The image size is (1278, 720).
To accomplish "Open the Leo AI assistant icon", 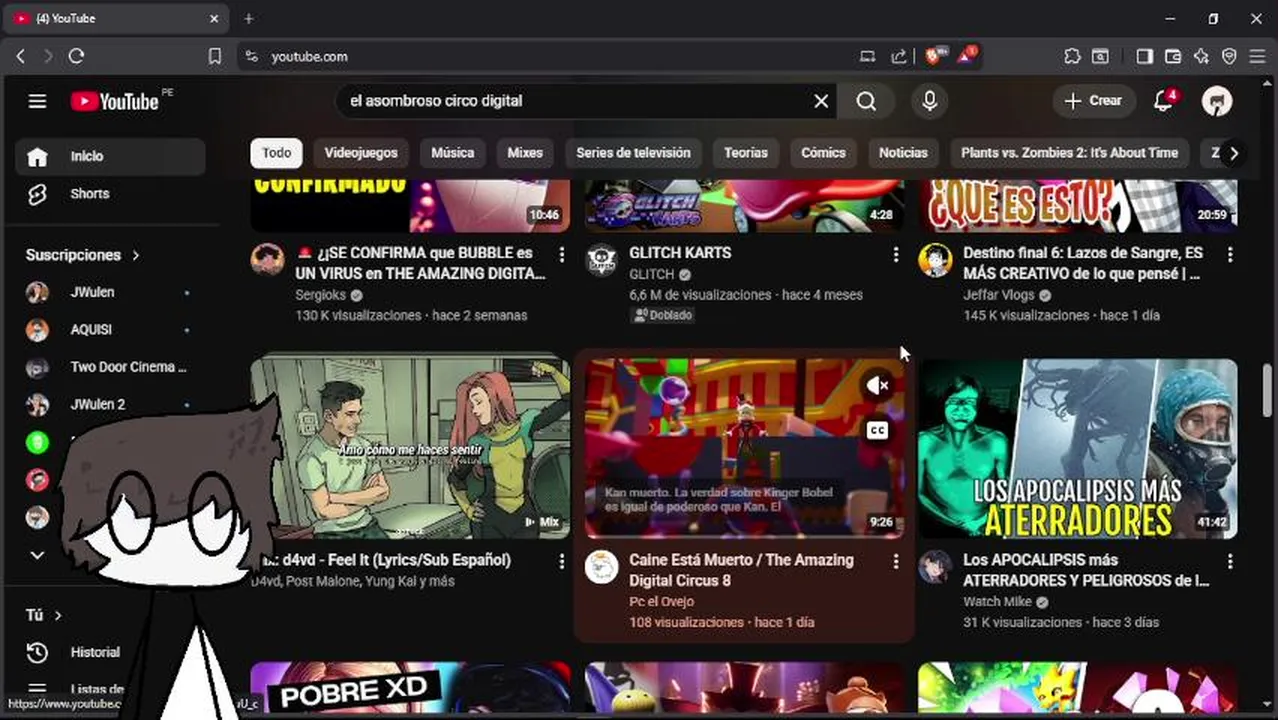I will coord(1201,57).
